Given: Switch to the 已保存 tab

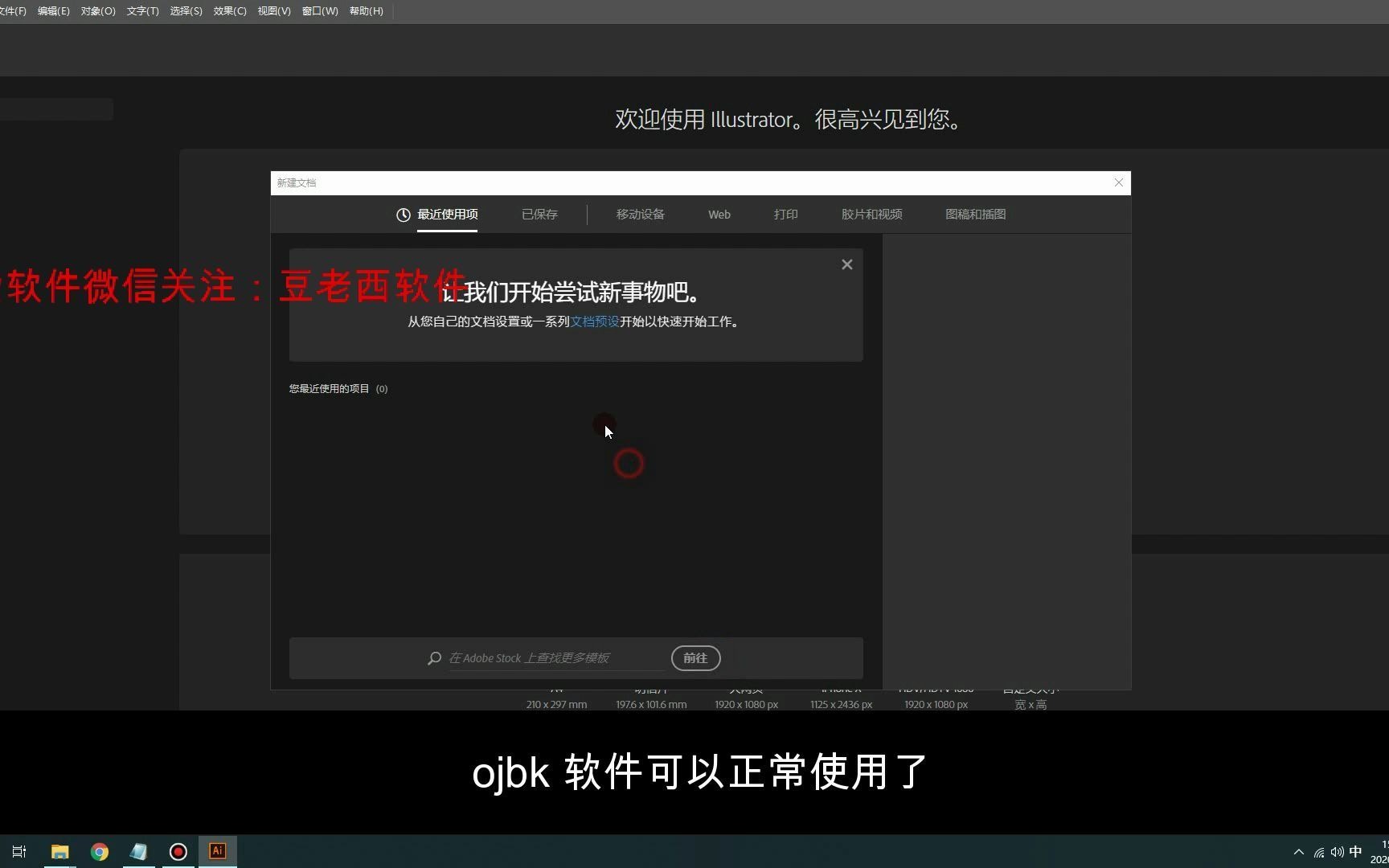Looking at the screenshot, I should (539, 215).
